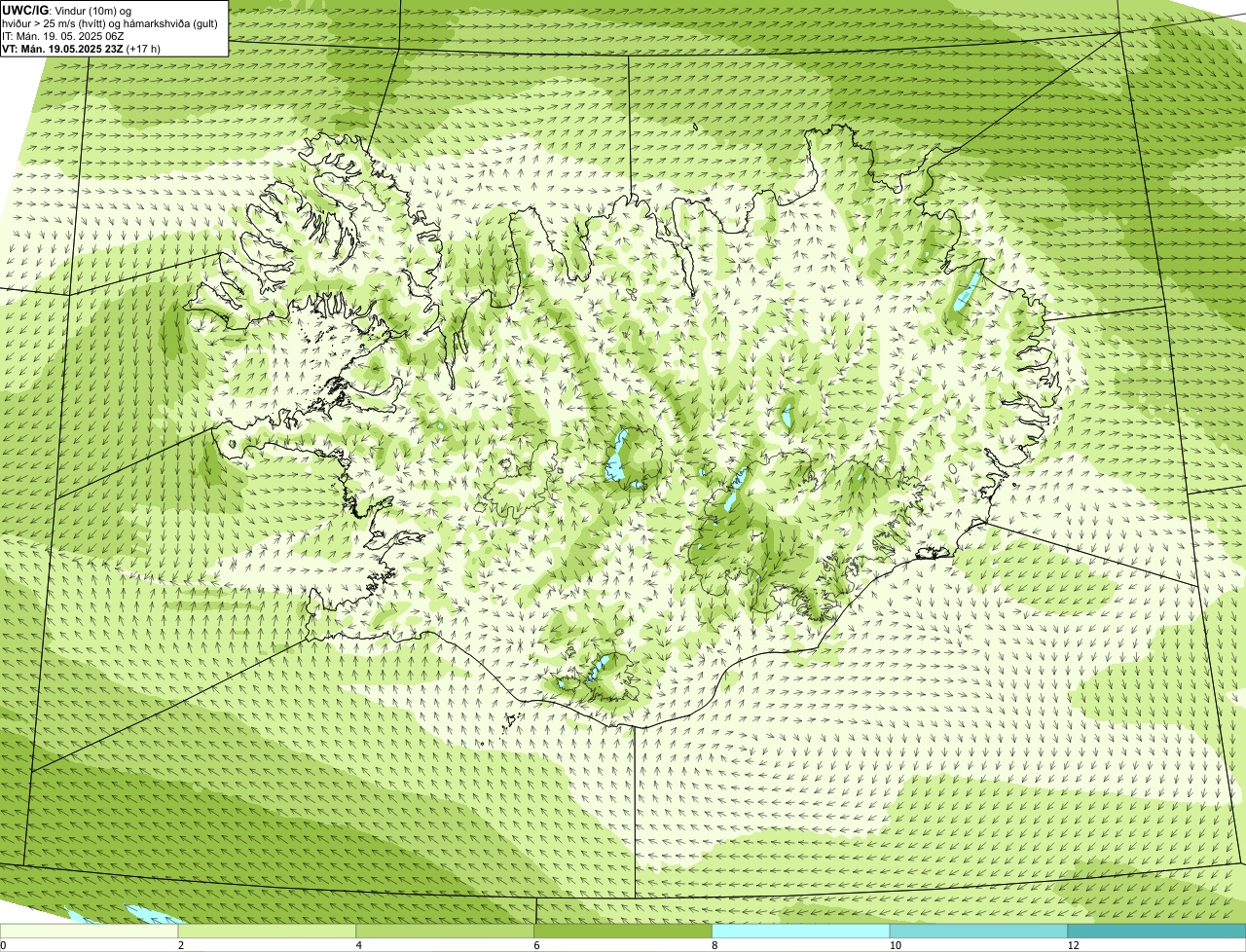Click the "4" tick label under color bar
Screen dimensions: 1246x952
pos(358,945)
